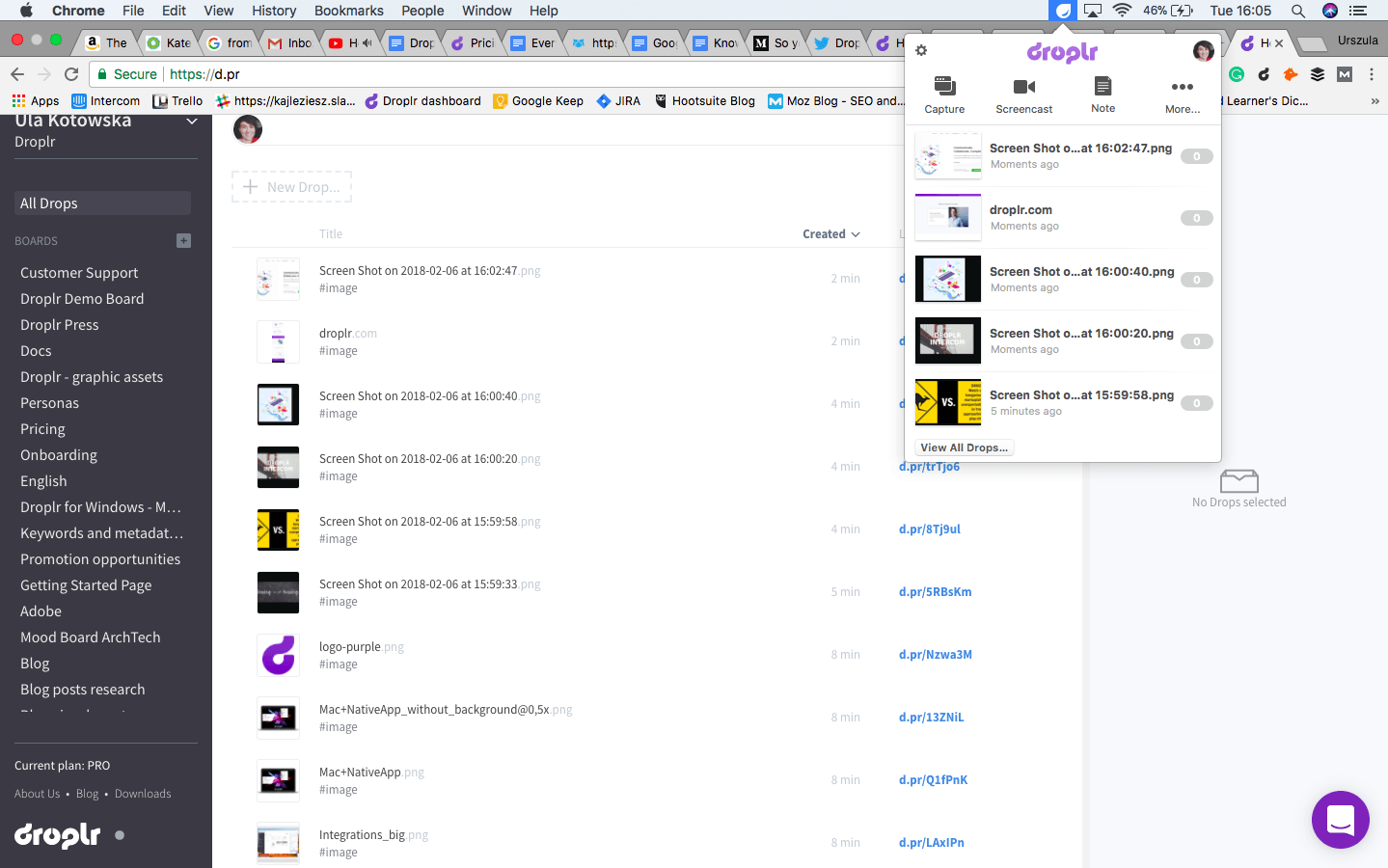Image resolution: width=1388 pixels, height=868 pixels.
Task: Click the Grammarly extension icon
Action: tap(1237, 74)
